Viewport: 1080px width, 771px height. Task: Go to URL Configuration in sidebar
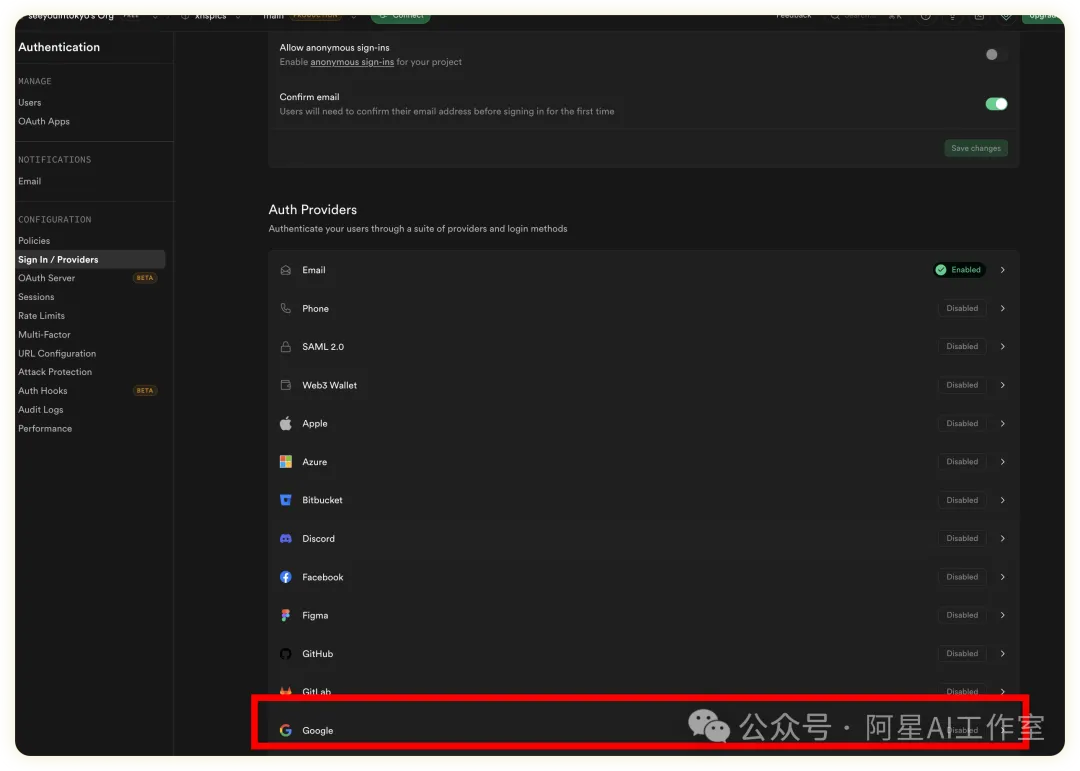coord(57,354)
